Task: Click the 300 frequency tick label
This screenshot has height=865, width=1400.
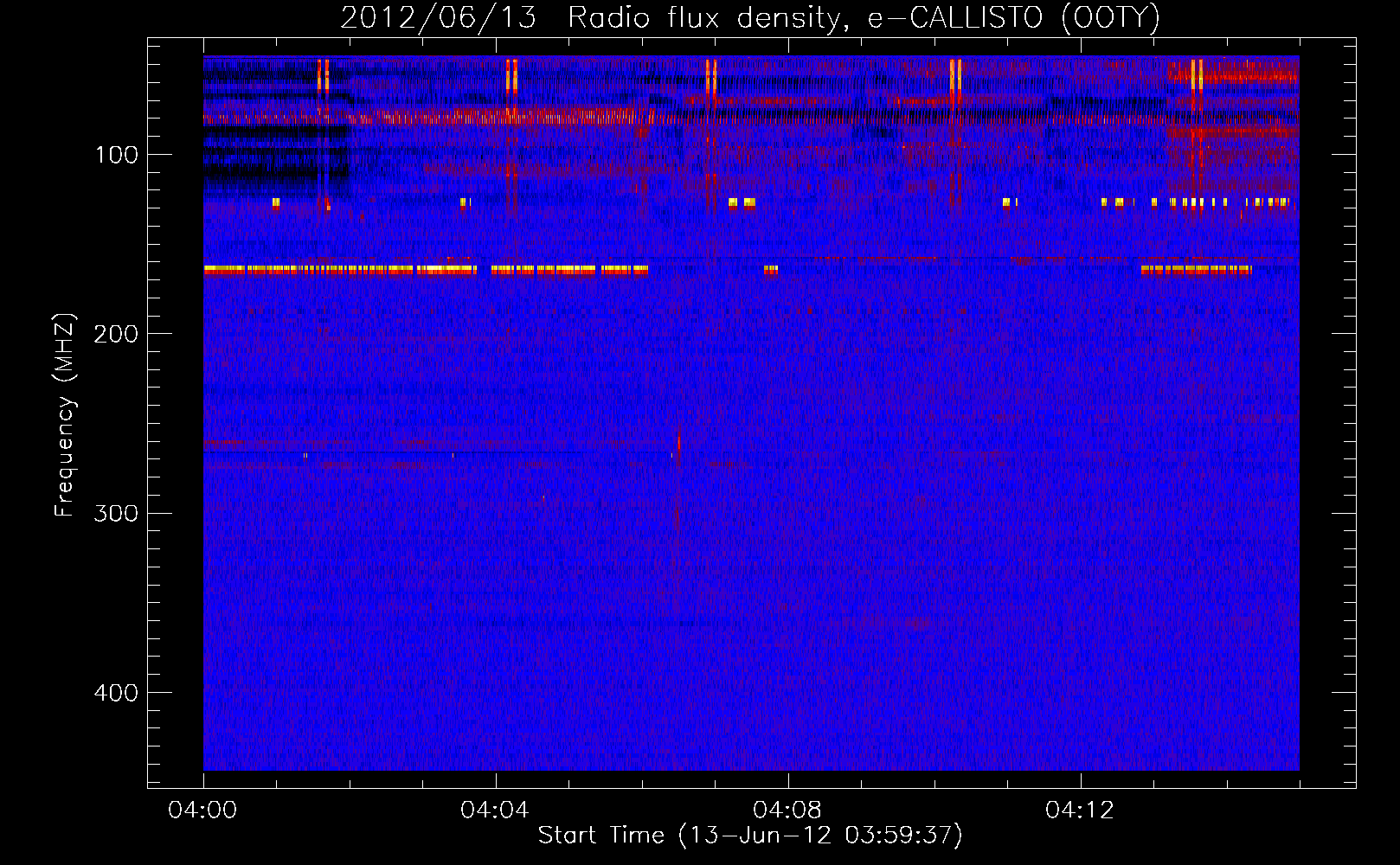Action: (x=116, y=513)
